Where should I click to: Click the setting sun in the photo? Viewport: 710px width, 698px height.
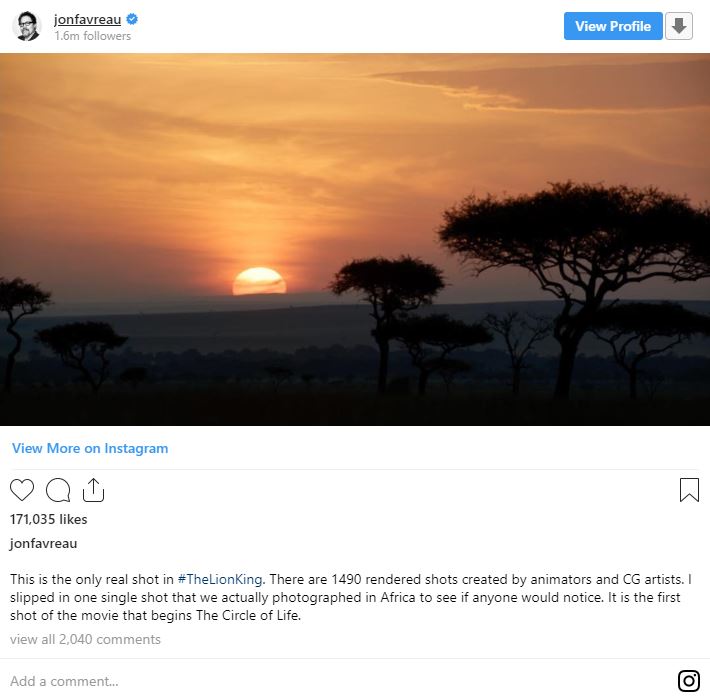click(x=259, y=281)
